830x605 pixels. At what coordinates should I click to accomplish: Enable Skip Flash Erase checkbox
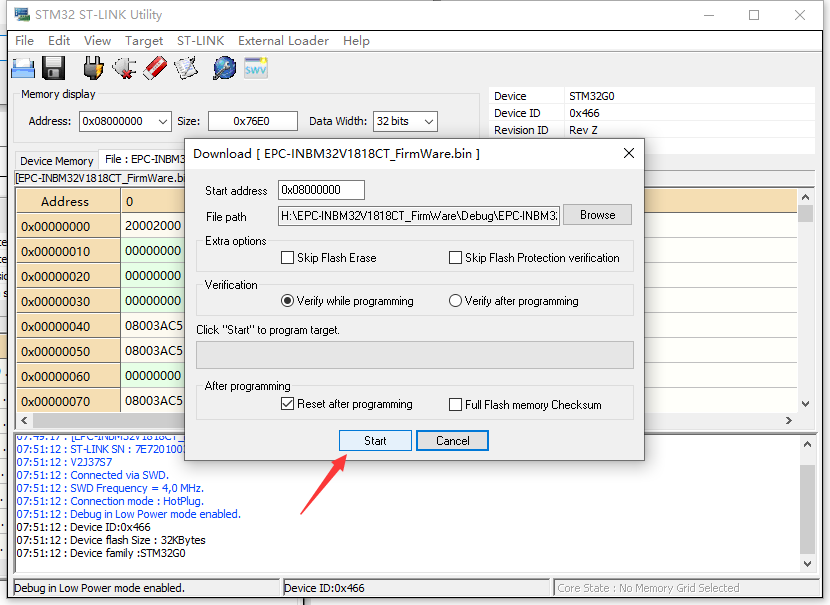click(x=287, y=258)
